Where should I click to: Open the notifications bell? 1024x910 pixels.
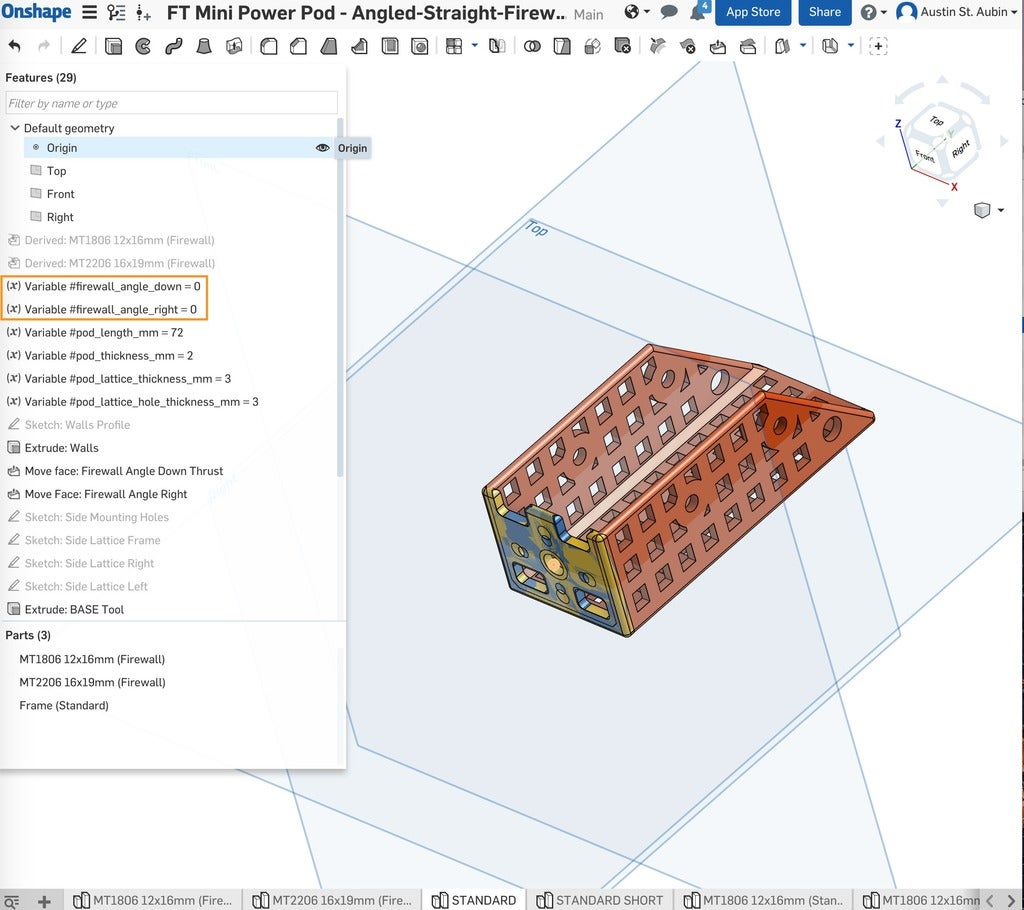698,13
